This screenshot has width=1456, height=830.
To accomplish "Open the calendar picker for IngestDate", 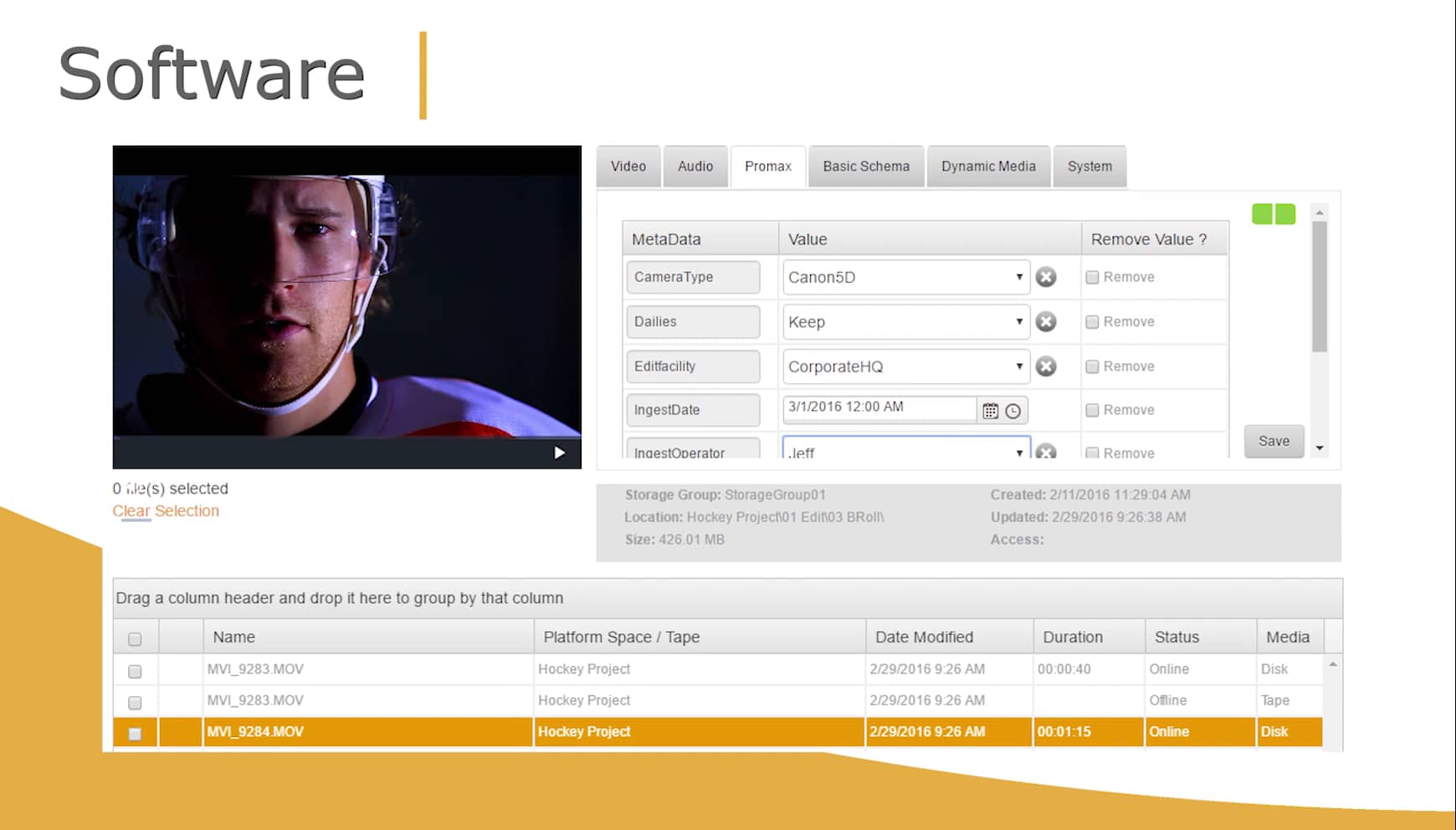I will click(x=992, y=410).
